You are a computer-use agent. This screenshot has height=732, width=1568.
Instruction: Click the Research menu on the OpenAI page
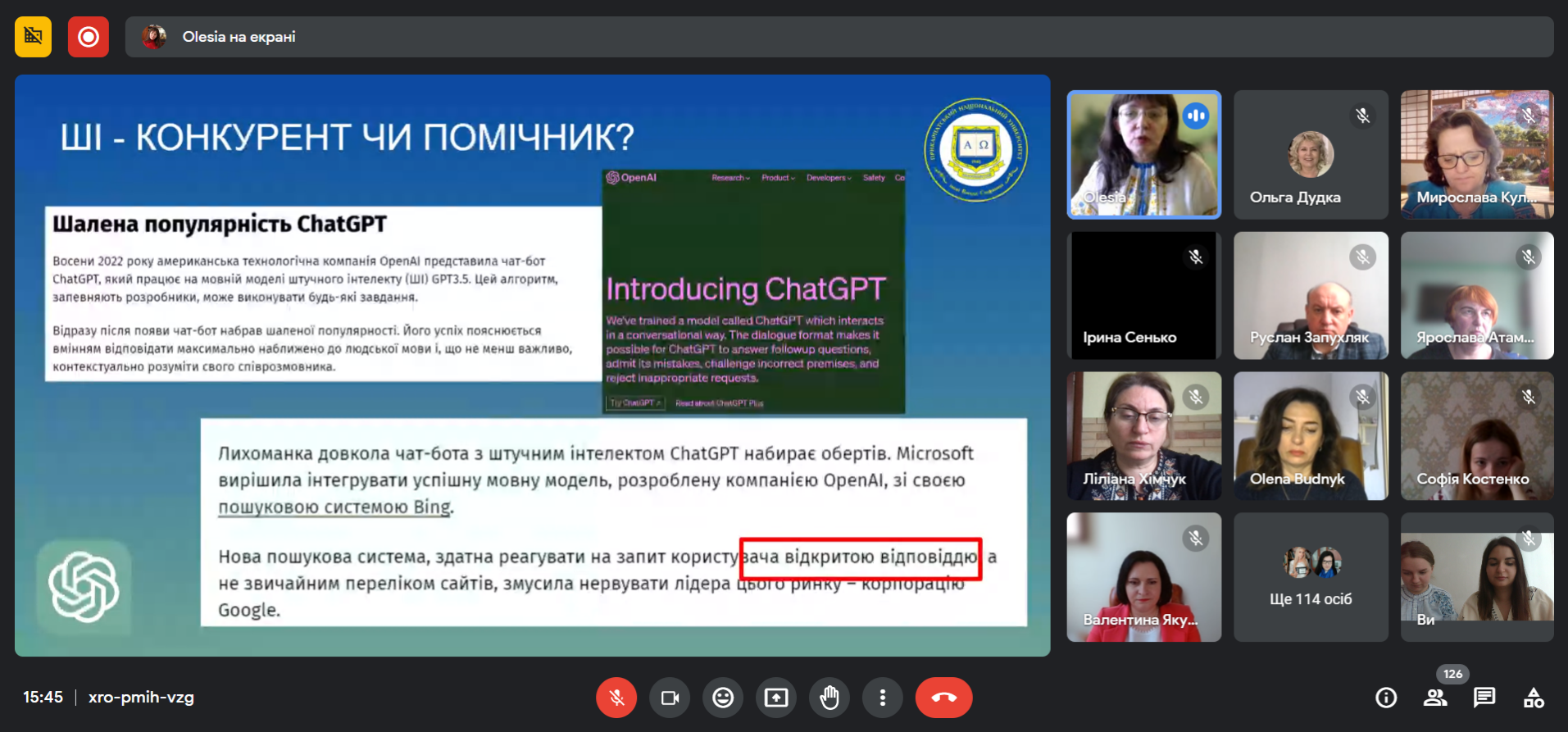(729, 178)
